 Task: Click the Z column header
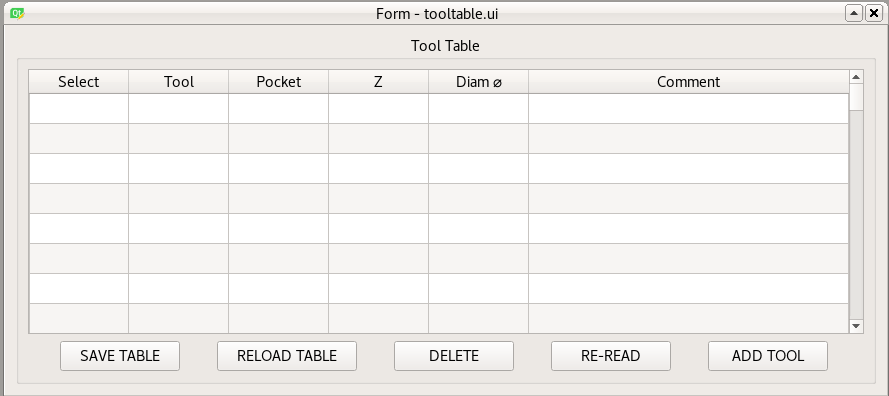[x=378, y=82]
